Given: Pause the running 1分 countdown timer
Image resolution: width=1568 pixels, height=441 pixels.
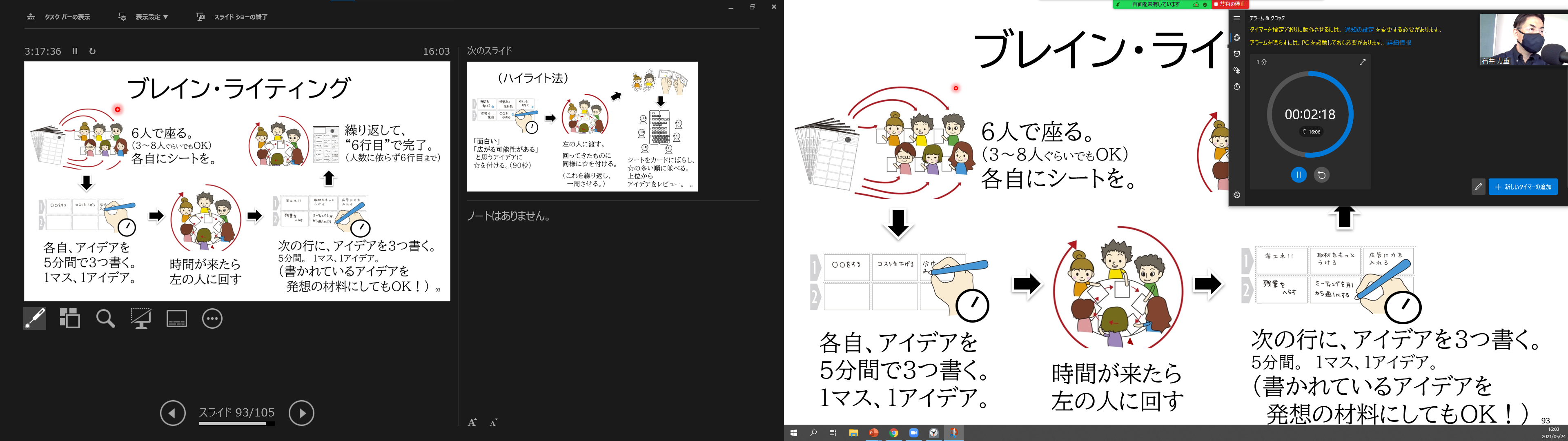Looking at the screenshot, I should coord(1298,175).
